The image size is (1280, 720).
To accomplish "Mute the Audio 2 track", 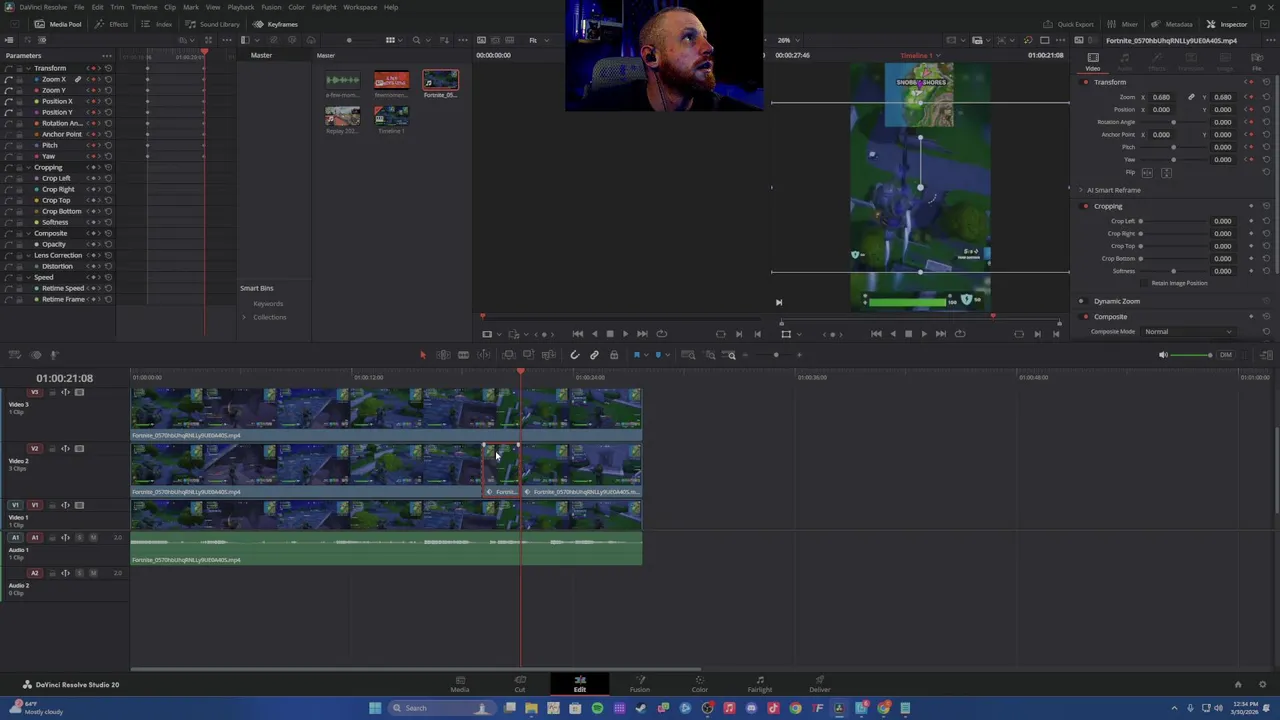I will point(93,573).
